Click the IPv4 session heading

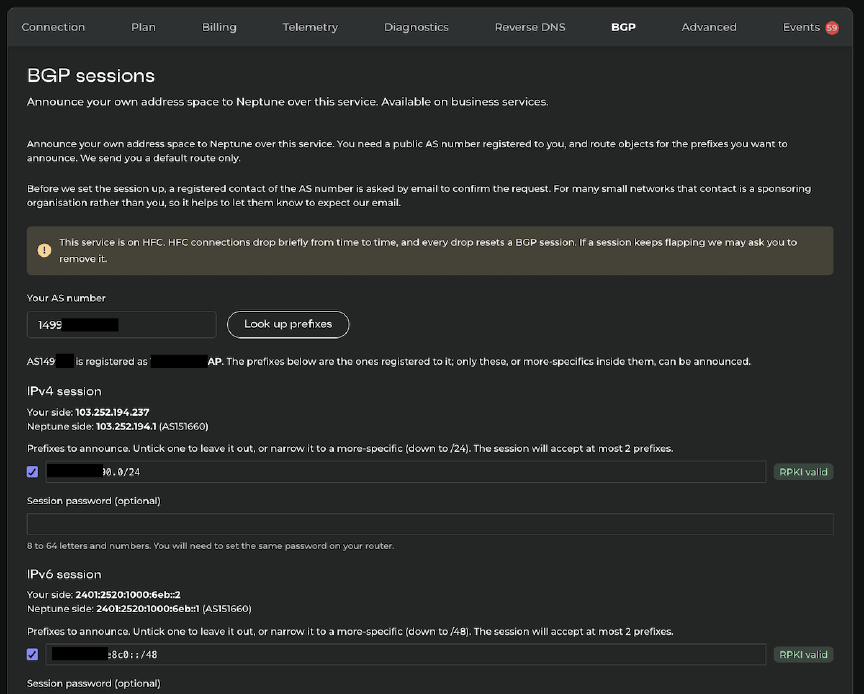click(64, 391)
